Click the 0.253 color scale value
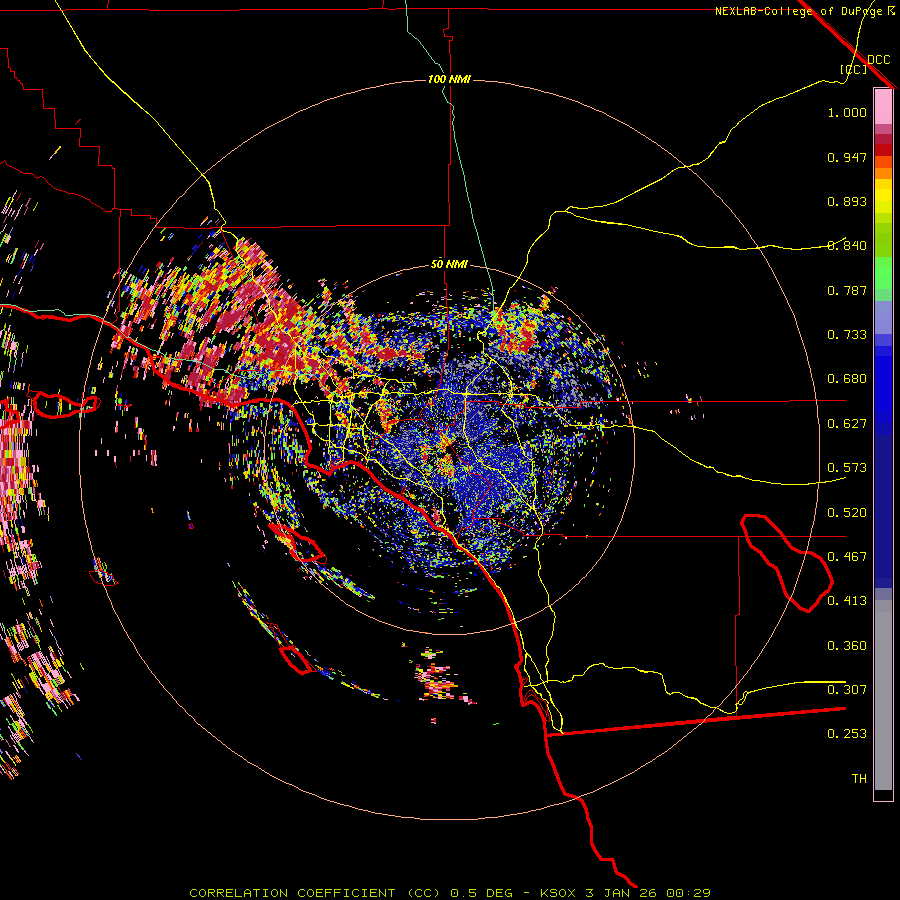900x900 pixels. tap(847, 734)
